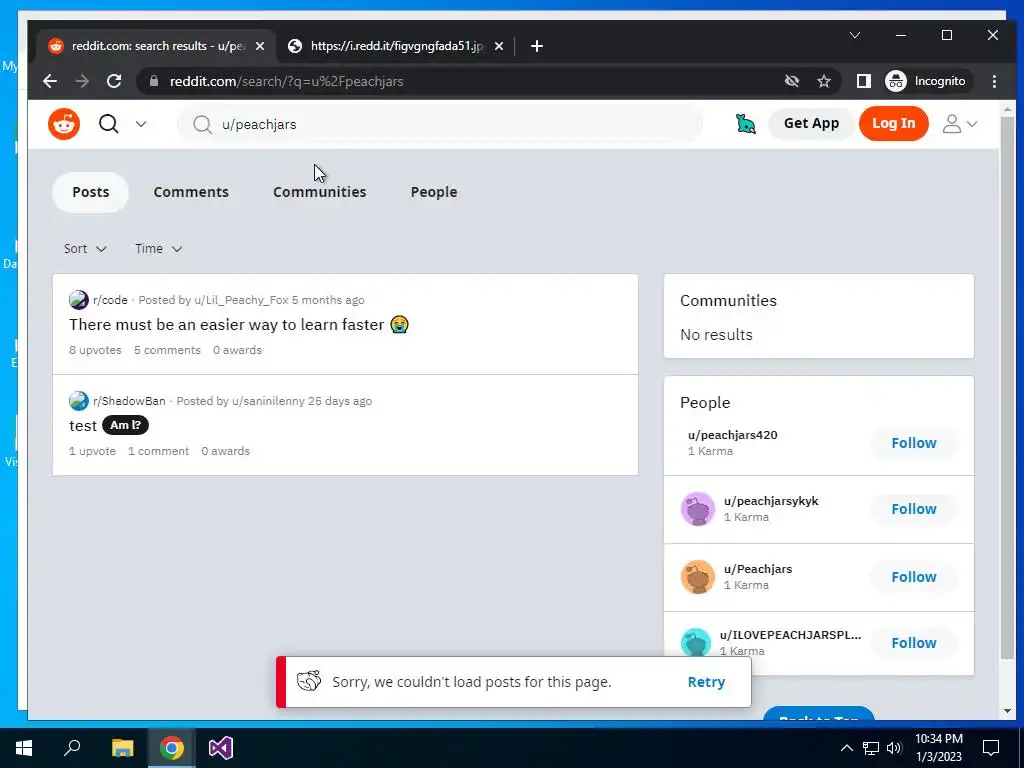This screenshot has width=1024, height=768.
Task: Open the user profile dropdown menu
Action: [x=959, y=124]
